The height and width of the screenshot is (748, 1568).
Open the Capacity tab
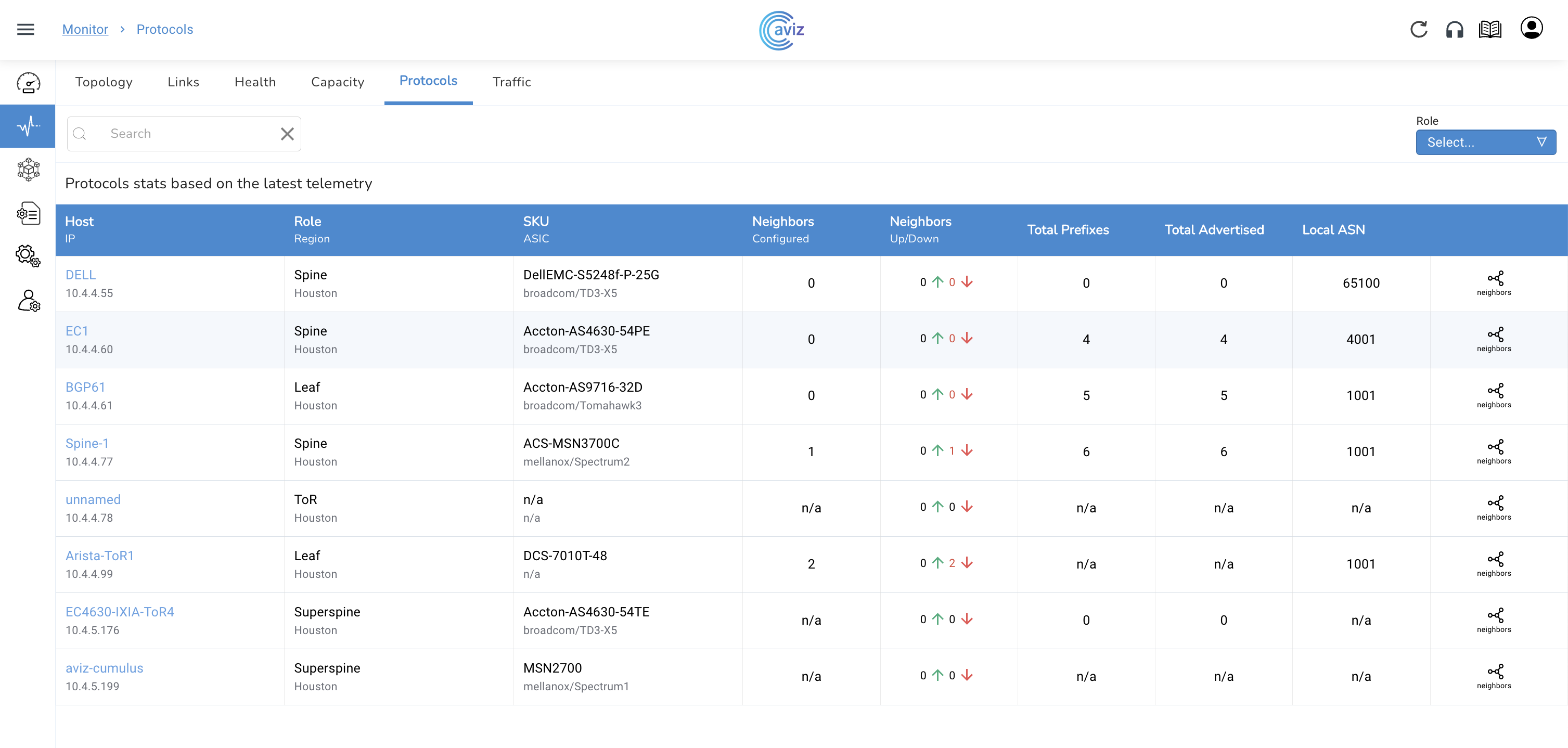click(337, 82)
